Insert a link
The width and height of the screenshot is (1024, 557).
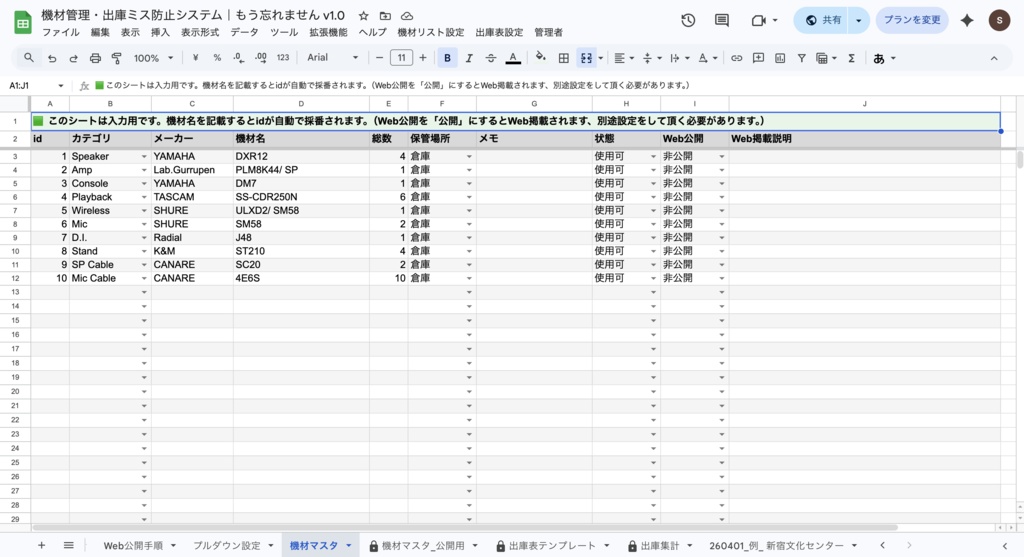click(737, 58)
